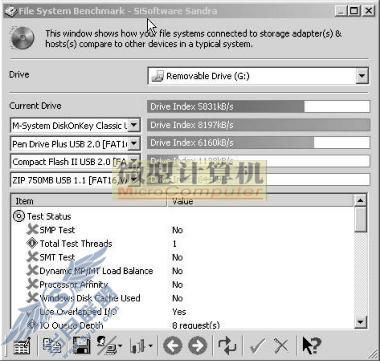Screen dimensions: 380x361
Task: Click the options grid icon in bottom toolbar
Action: [x=21, y=346]
